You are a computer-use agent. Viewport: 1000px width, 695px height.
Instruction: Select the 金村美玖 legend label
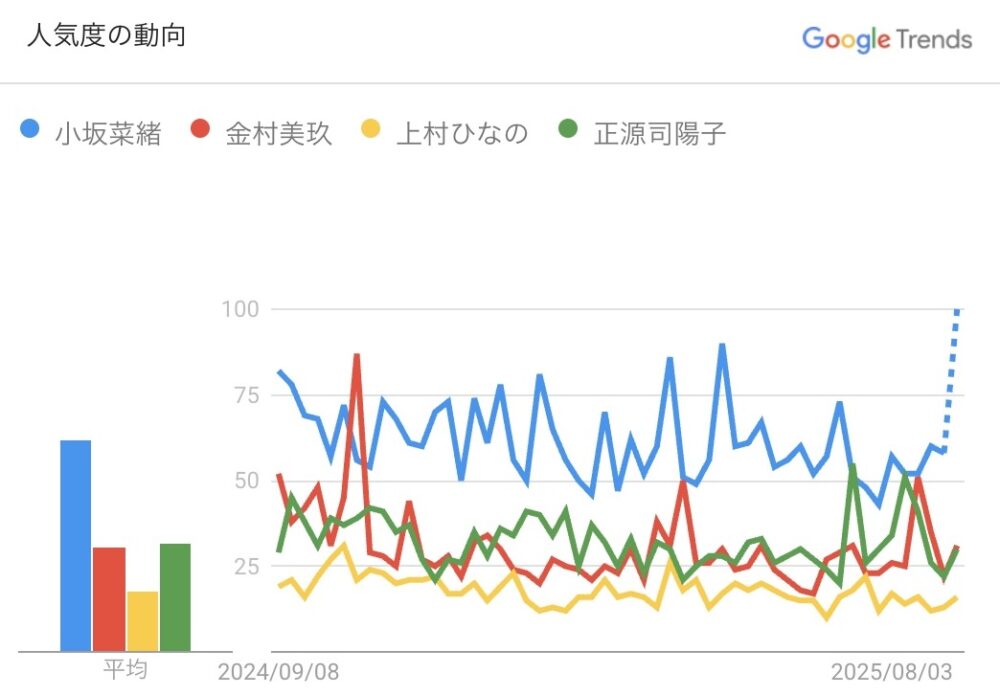278,133
